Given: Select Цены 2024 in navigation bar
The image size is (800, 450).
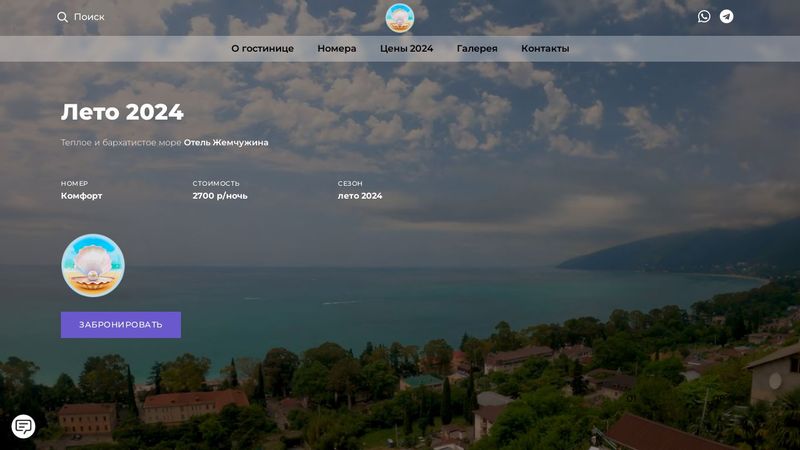Looking at the screenshot, I should pos(406,49).
